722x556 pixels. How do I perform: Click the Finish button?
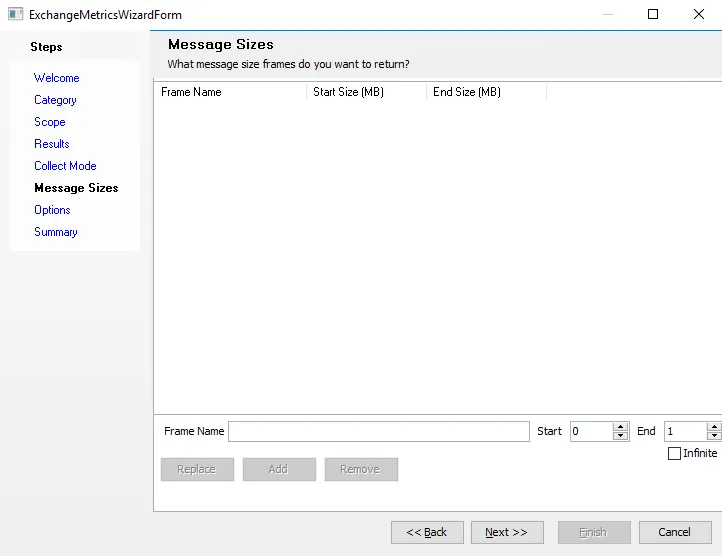click(x=594, y=533)
